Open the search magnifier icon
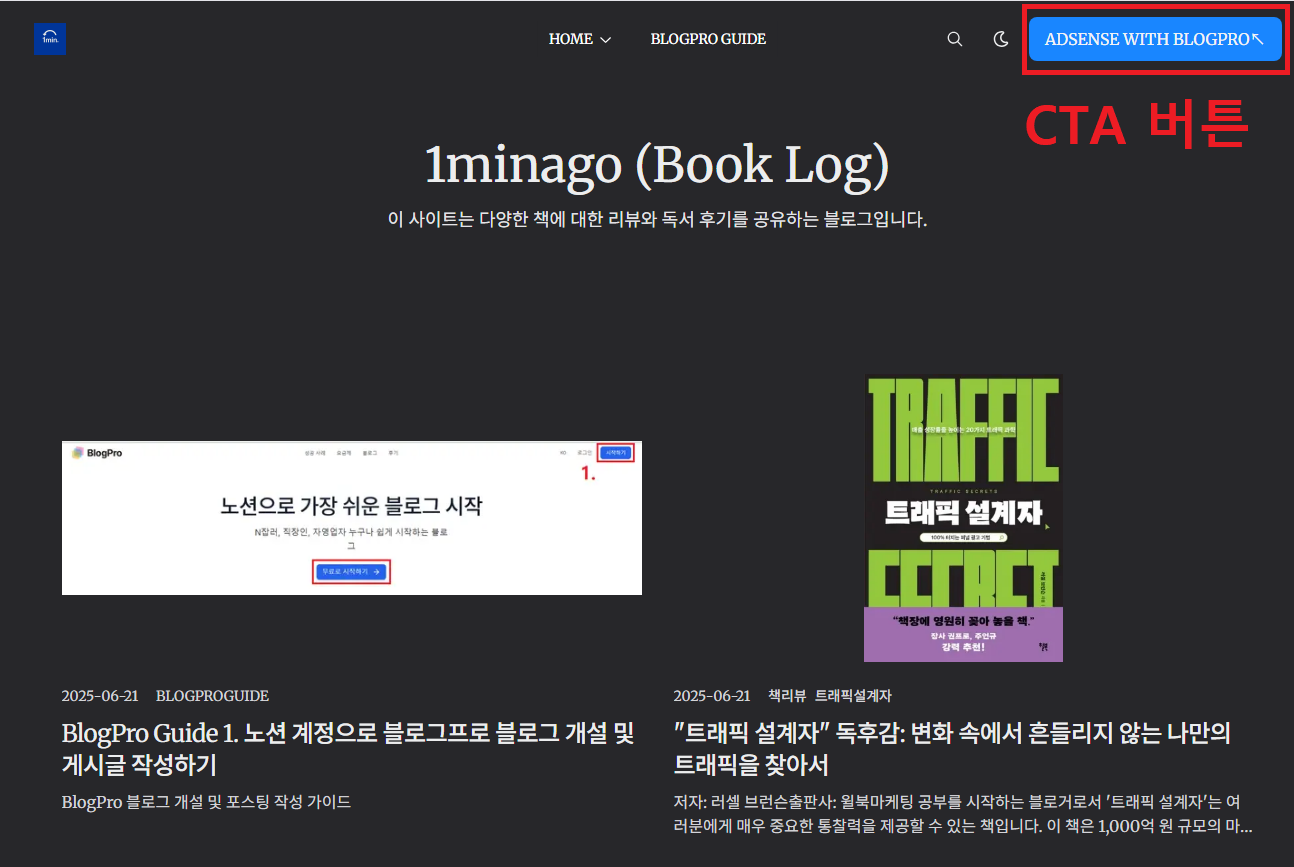This screenshot has width=1294, height=867. [x=955, y=39]
